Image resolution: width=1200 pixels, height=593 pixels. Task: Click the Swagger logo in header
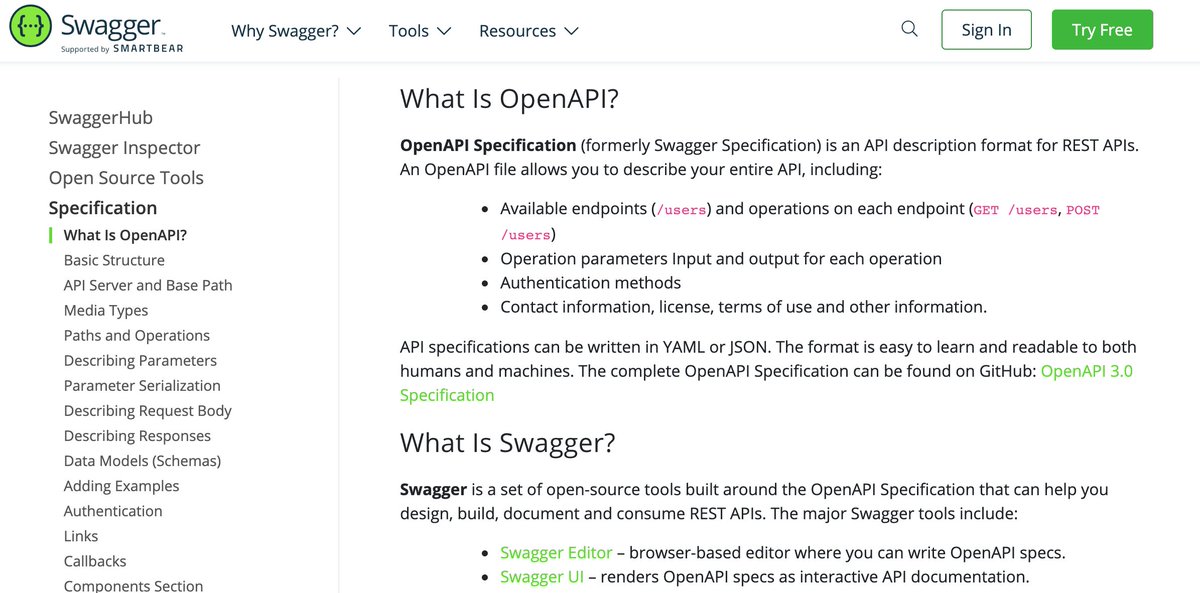coord(97,31)
